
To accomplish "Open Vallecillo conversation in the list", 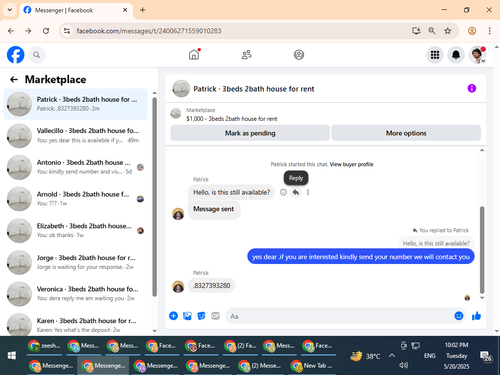I will (x=76, y=136).
